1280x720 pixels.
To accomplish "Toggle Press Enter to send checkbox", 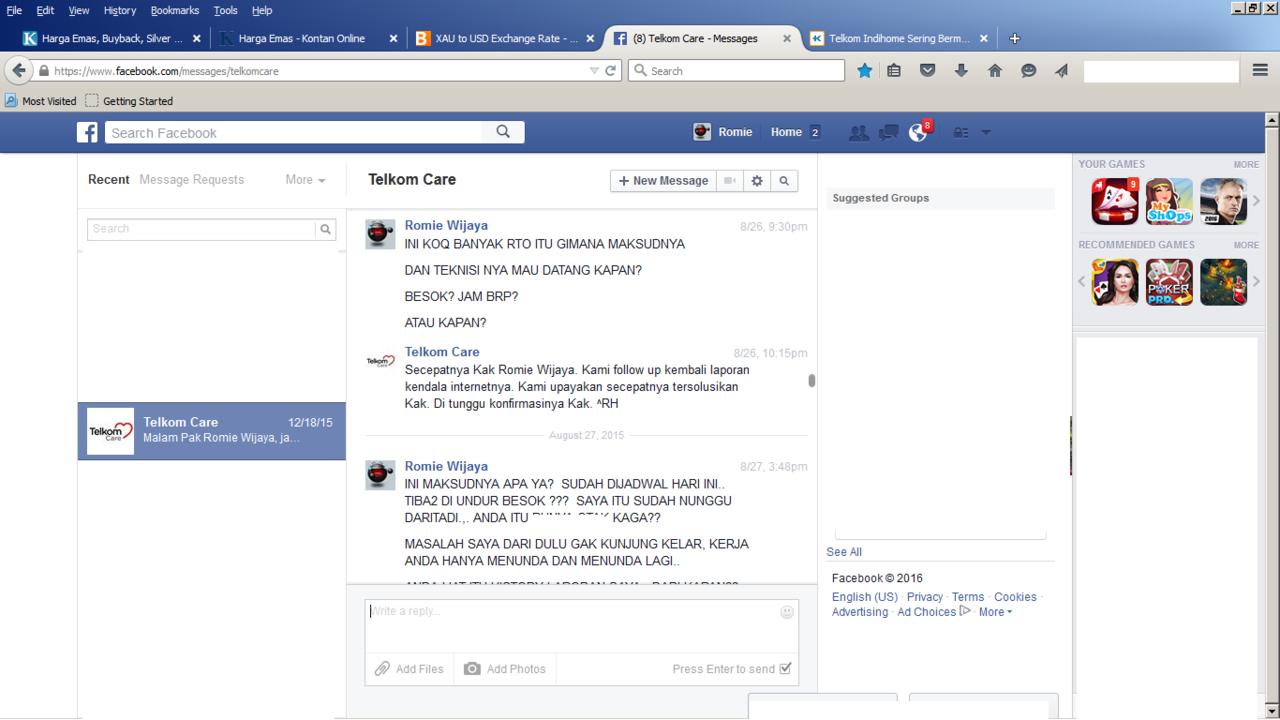I will click(785, 669).
